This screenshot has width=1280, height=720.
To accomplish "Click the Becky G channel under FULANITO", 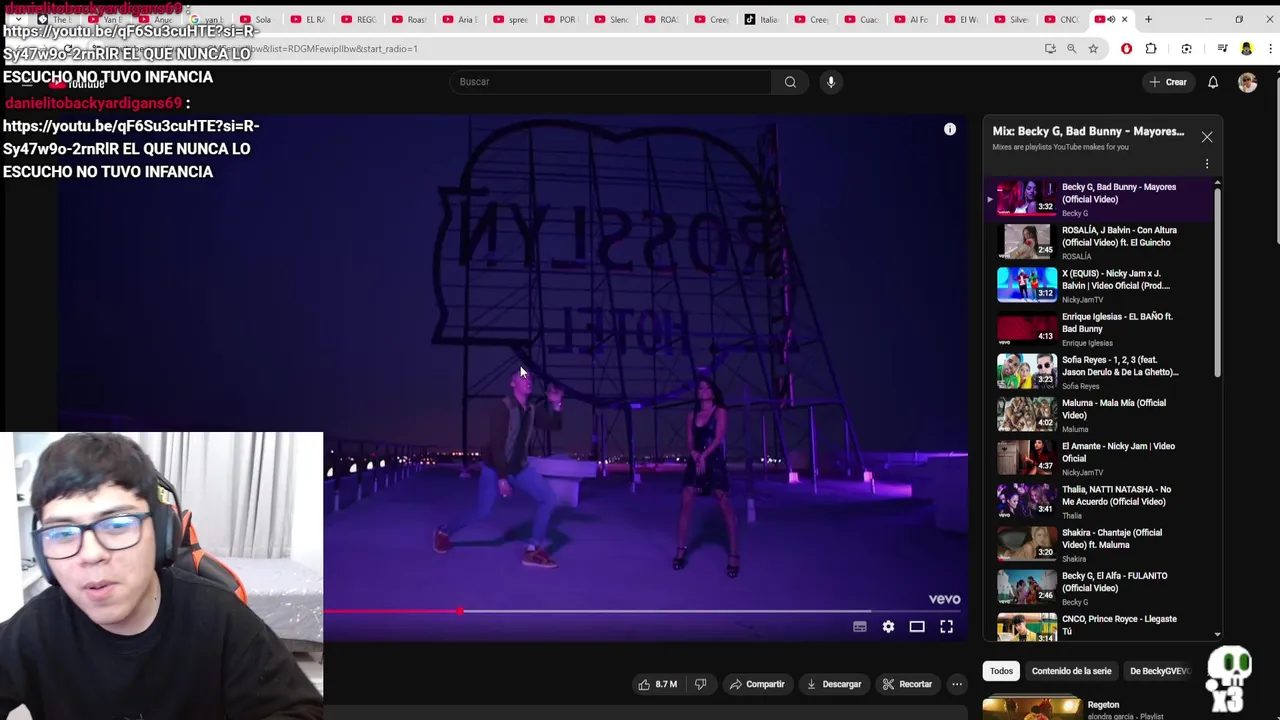I will 1075,602.
